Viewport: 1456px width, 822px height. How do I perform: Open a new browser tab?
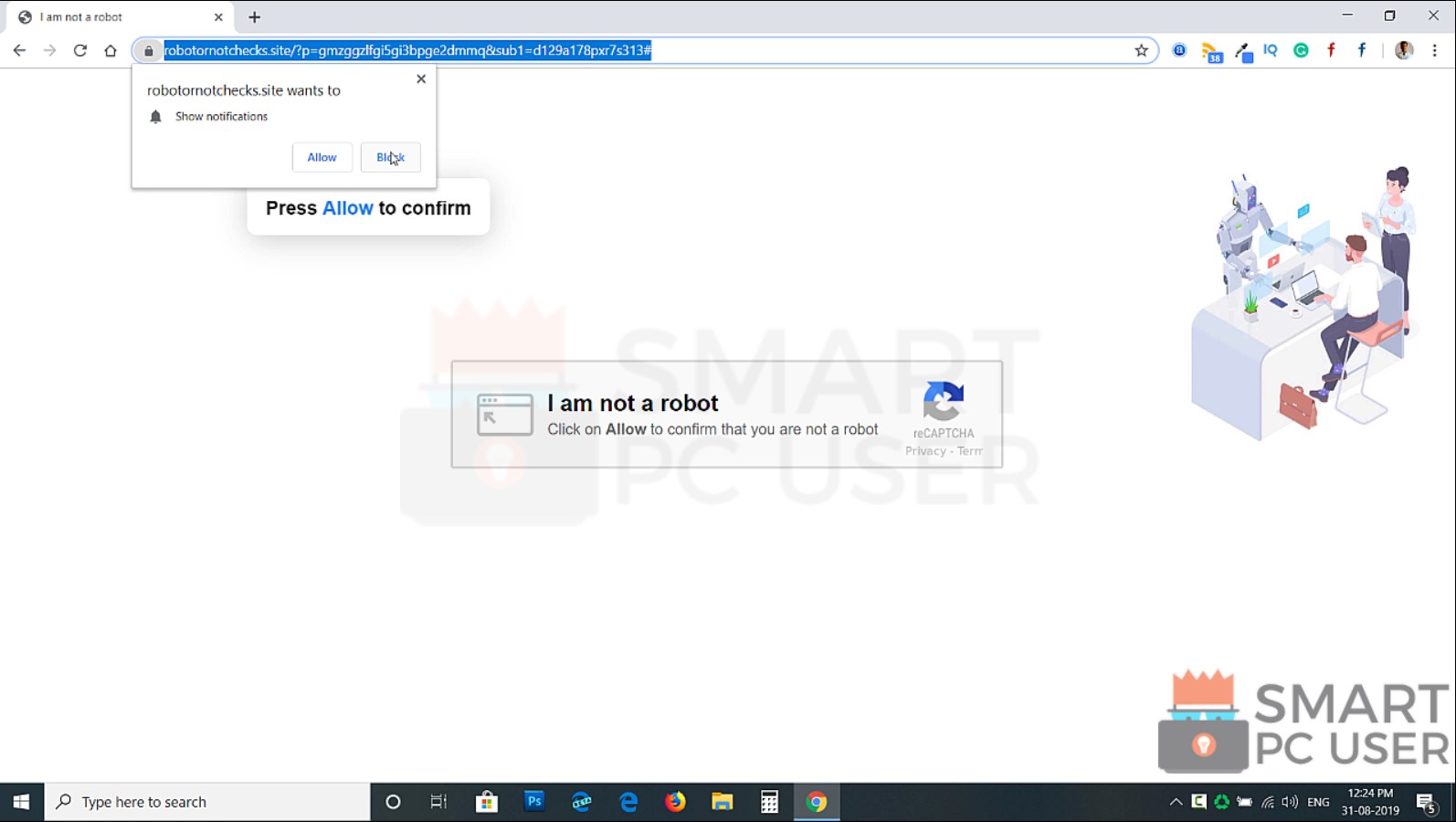pos(254,17)
